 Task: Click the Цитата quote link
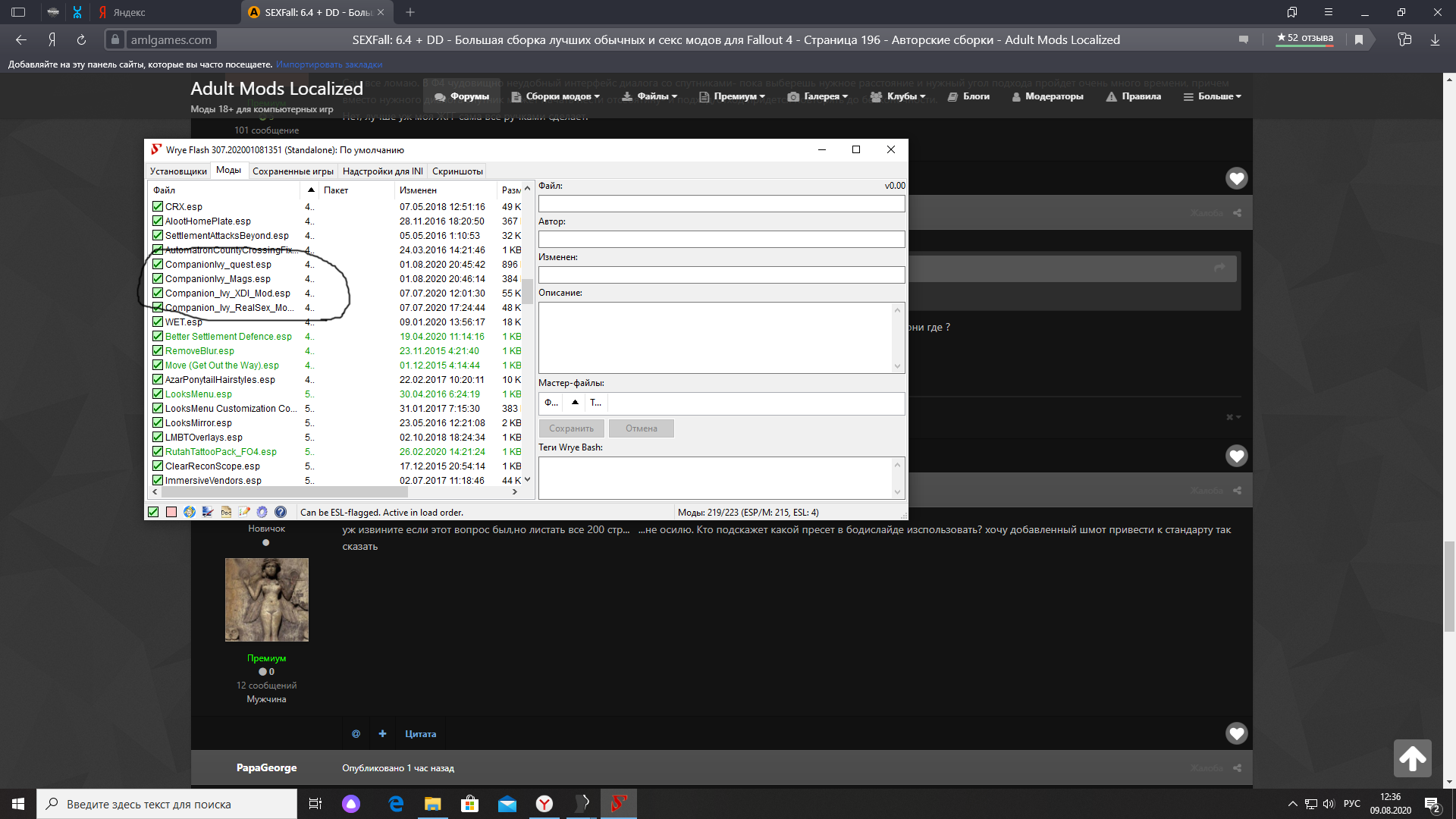pyautogui.click(x=420, y=734)
